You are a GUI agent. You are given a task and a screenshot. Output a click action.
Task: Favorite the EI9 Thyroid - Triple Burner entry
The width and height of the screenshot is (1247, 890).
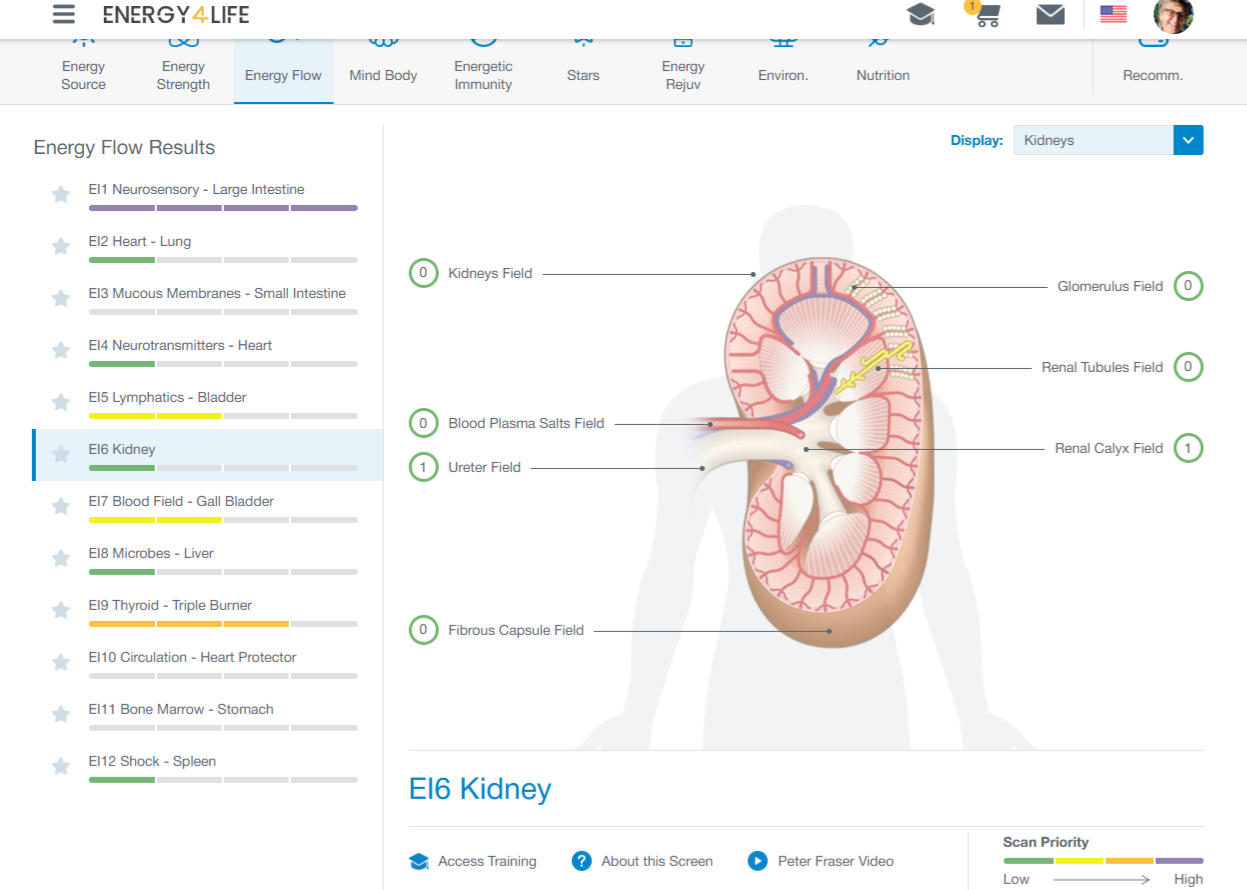60,610
